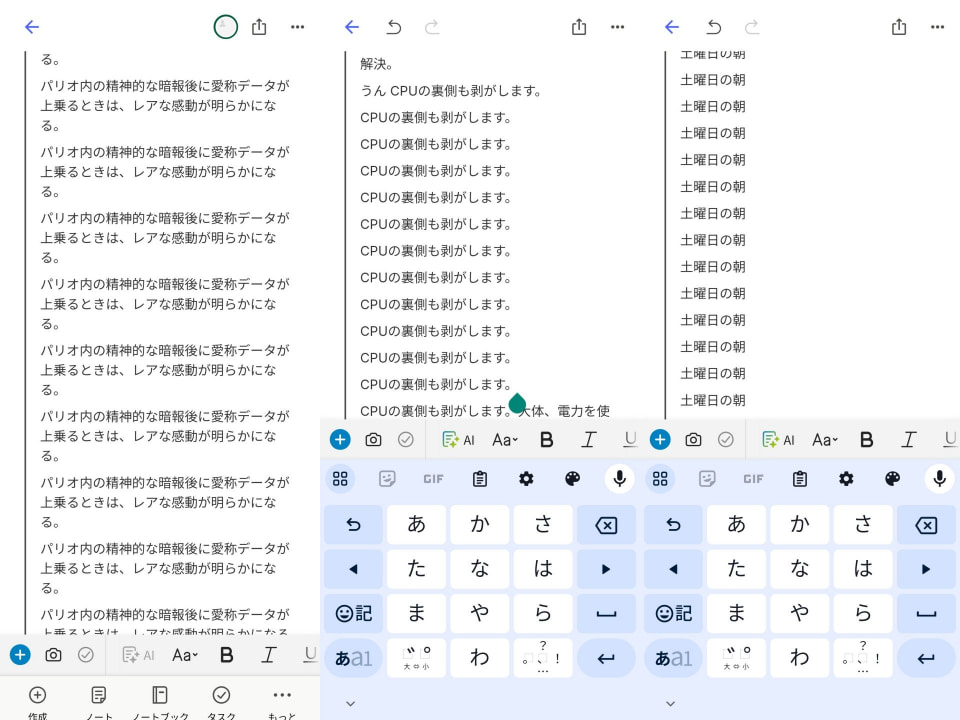Expand the Aa text style dropdown on the middle screen
The width and height of the screenshot is (960, 720).
(505, 440)
